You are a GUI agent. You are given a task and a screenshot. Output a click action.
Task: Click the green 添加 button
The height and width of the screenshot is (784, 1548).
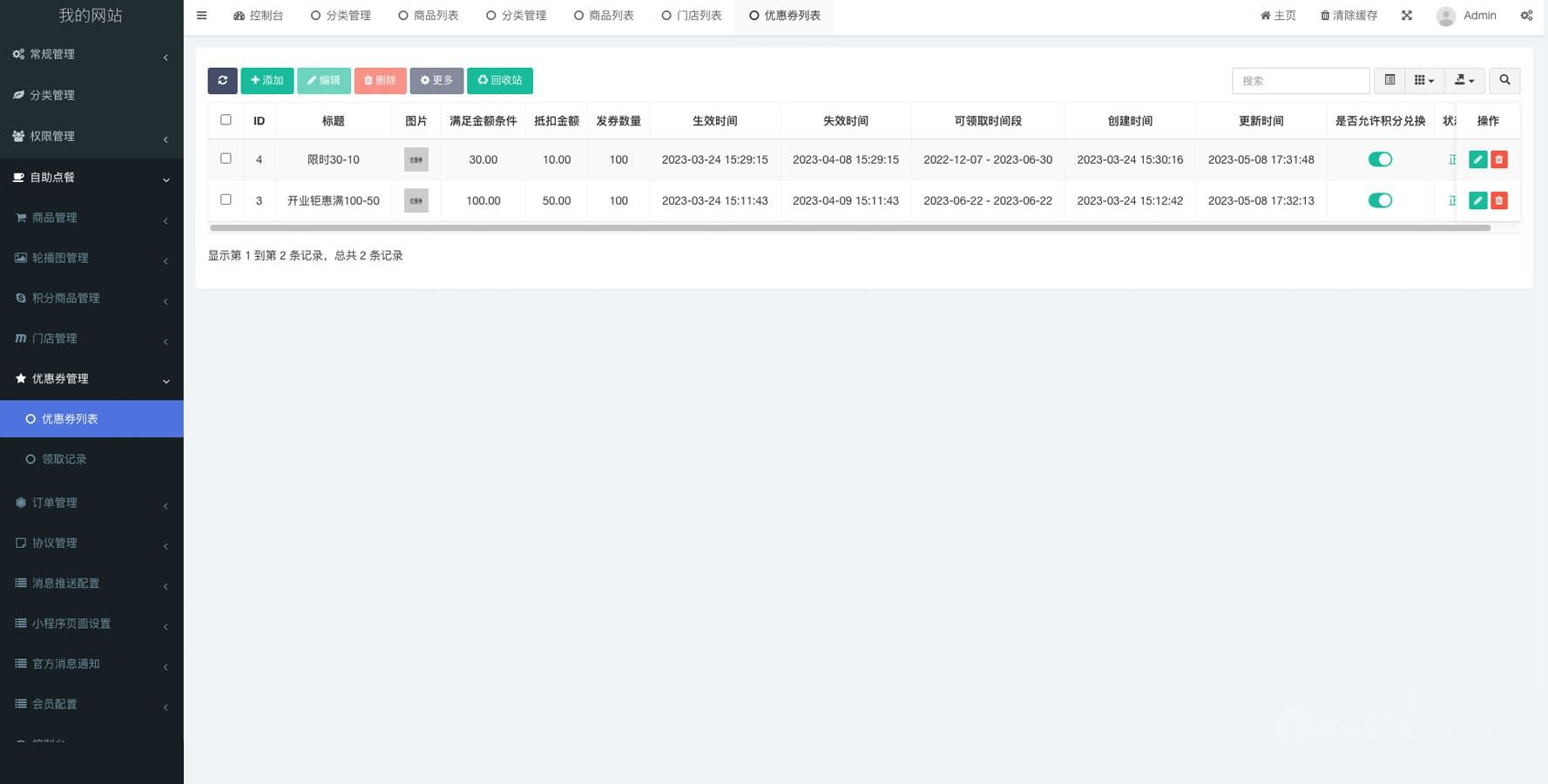[x=267, y=80]
